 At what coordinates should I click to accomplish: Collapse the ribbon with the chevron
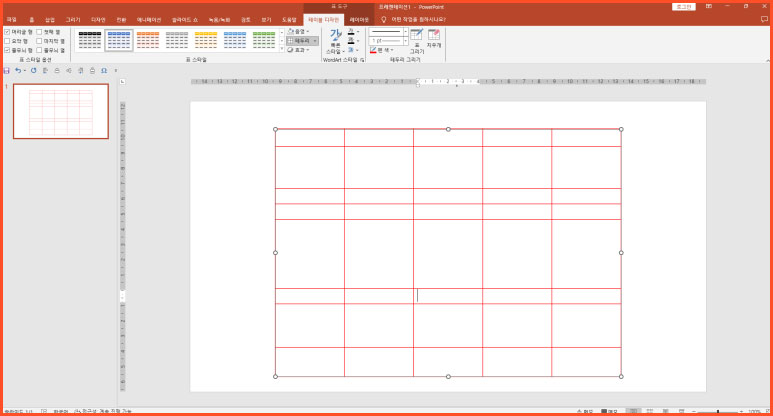pos(768,61)
